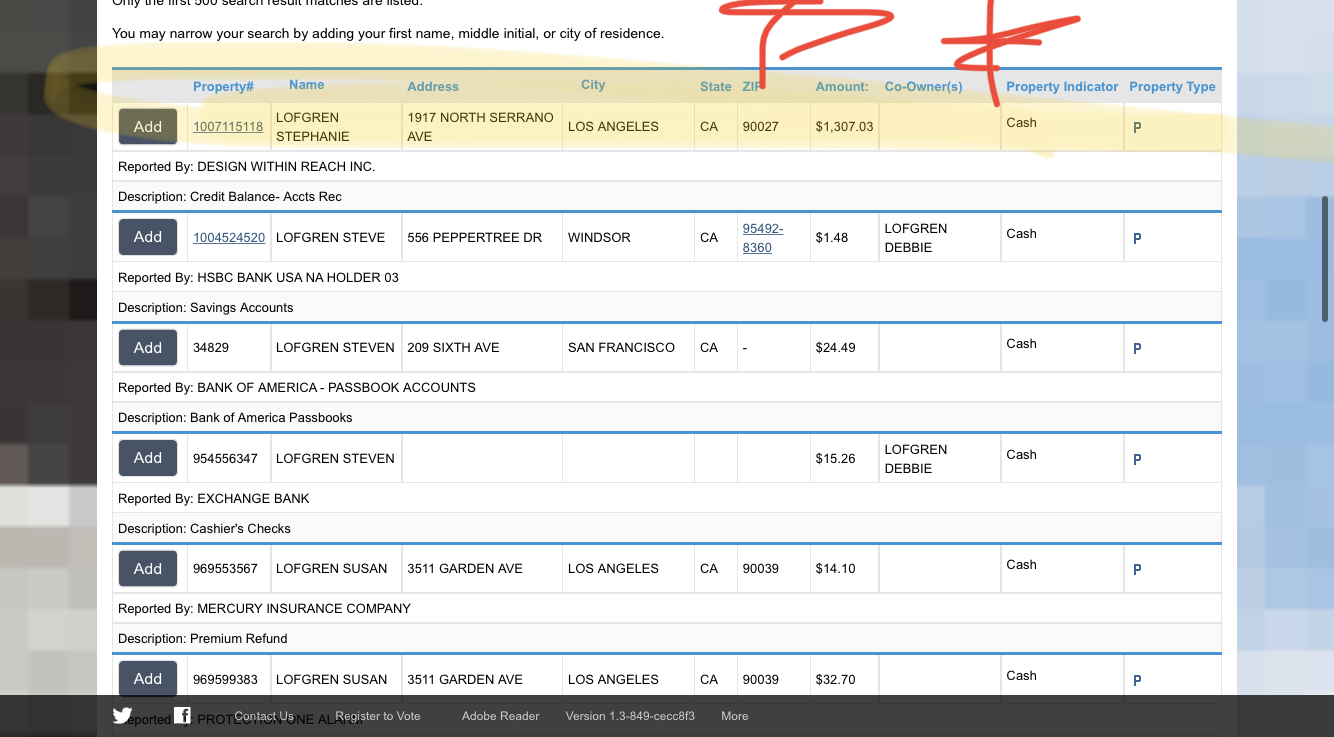Open the Facebook icon in footer
Viewport: 1334px width, 737px height.
182,715
